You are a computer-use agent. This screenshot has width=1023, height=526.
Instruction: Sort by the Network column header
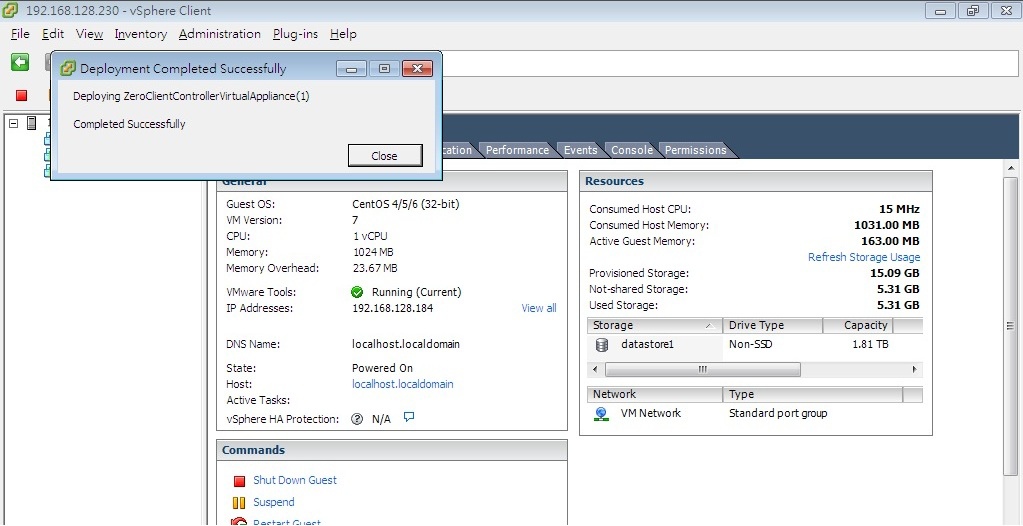pyautogui.click(x=655, y=394)
